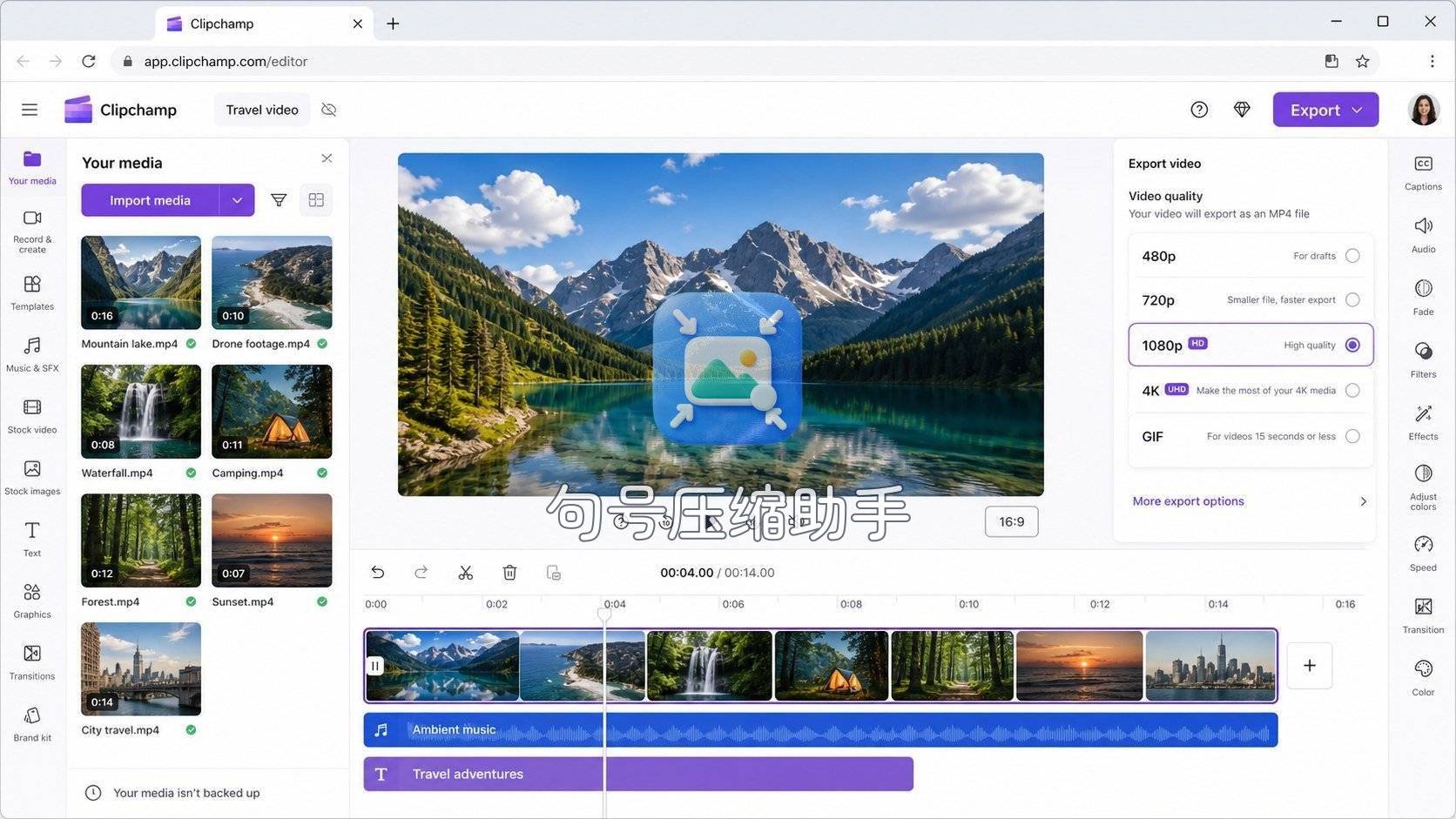Open the Brand kit panel
This screenshot has height=819, width=1456.
click(x=32, y=725)
